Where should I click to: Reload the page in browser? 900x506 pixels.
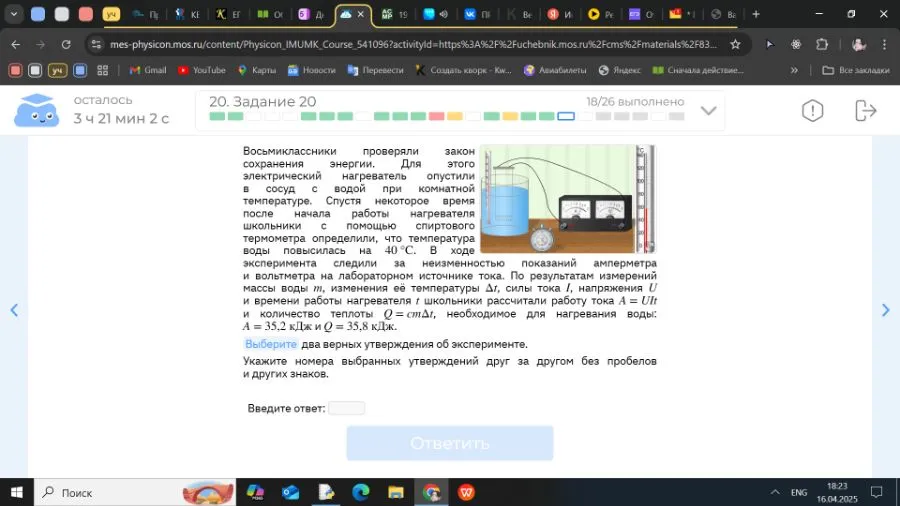pos(66,45)
